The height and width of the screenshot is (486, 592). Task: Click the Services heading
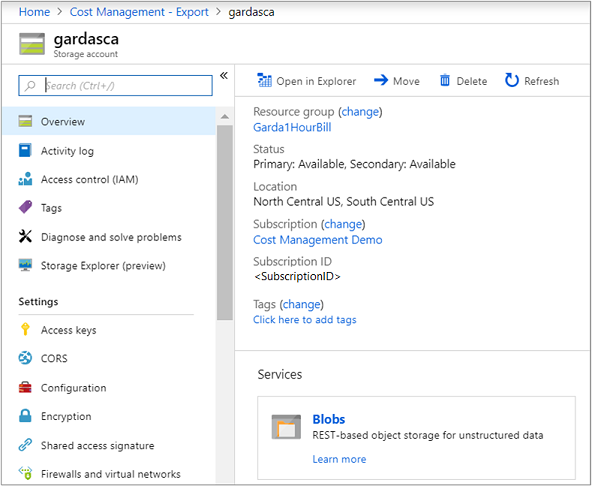[280, 374]
